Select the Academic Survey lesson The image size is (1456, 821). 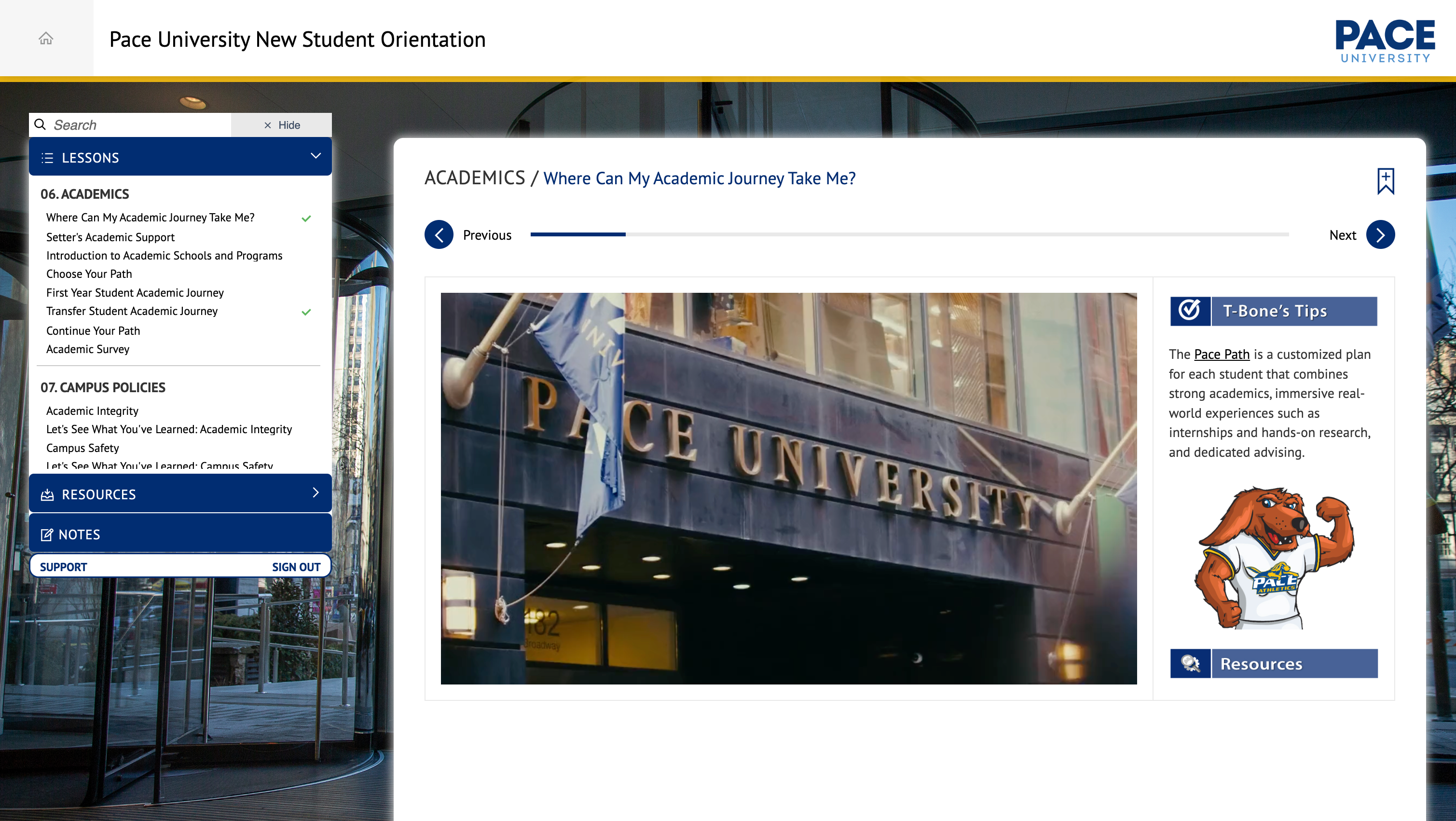pos(88,349)
